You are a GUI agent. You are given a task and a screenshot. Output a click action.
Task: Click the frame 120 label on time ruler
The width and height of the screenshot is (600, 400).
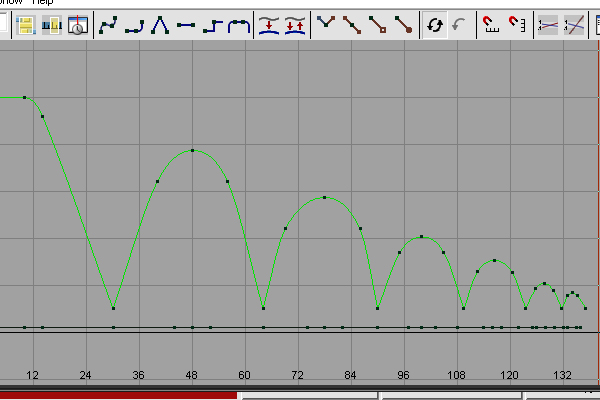pos(509,375)
